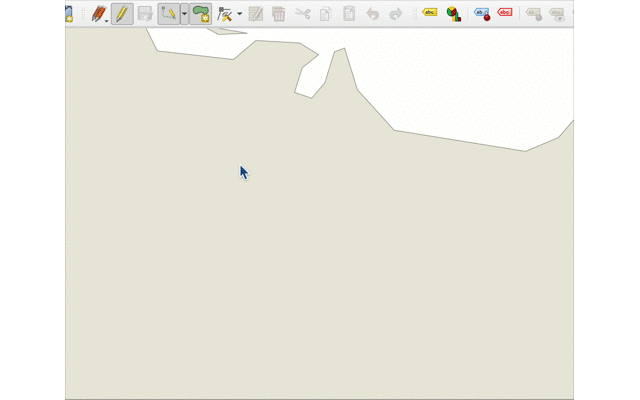
Task: Click the partially visible New Layer icon at toolbar left
Action: tap(69, 14)
